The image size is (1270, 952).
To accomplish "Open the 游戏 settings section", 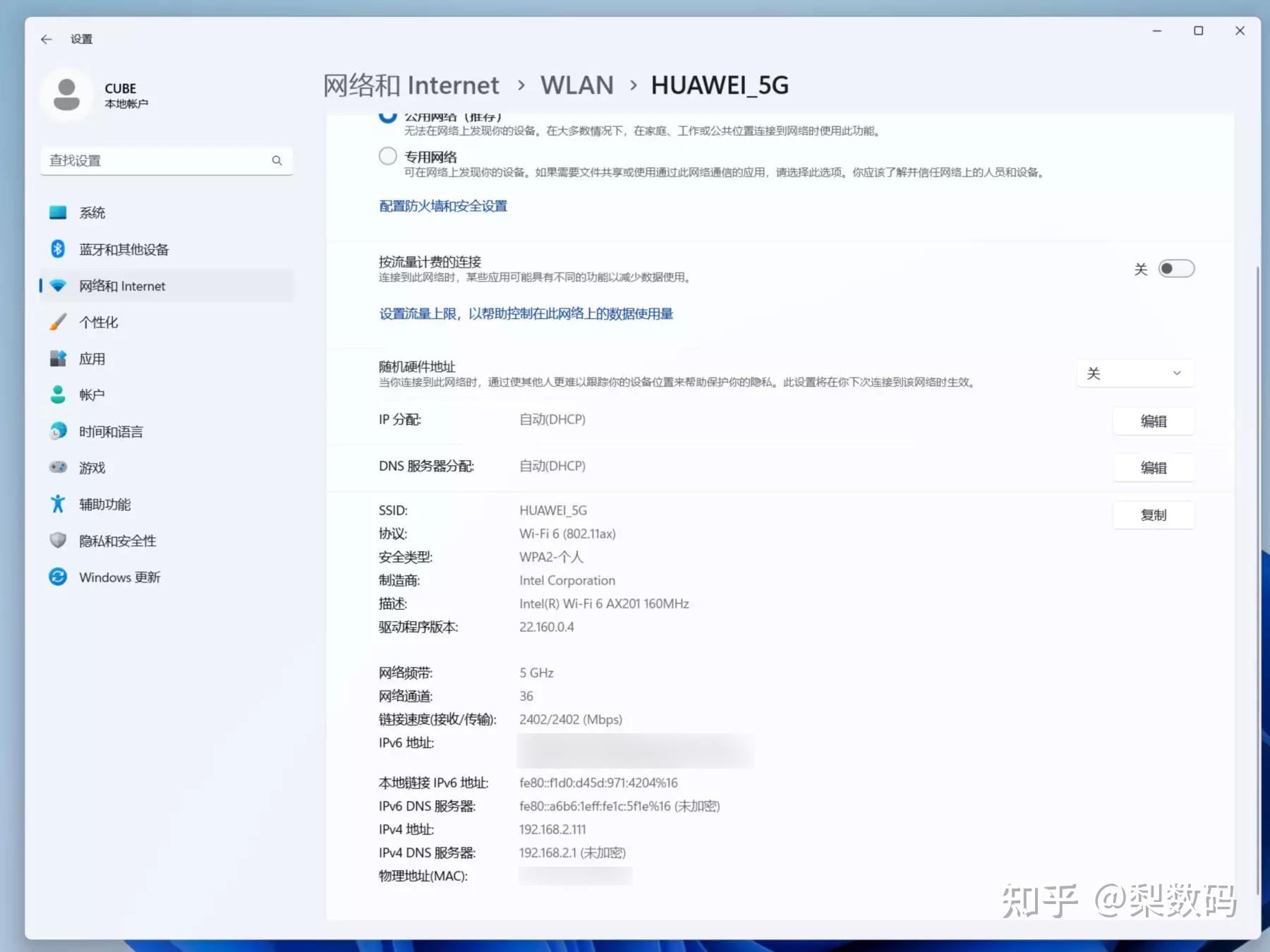I will (92, 467).
